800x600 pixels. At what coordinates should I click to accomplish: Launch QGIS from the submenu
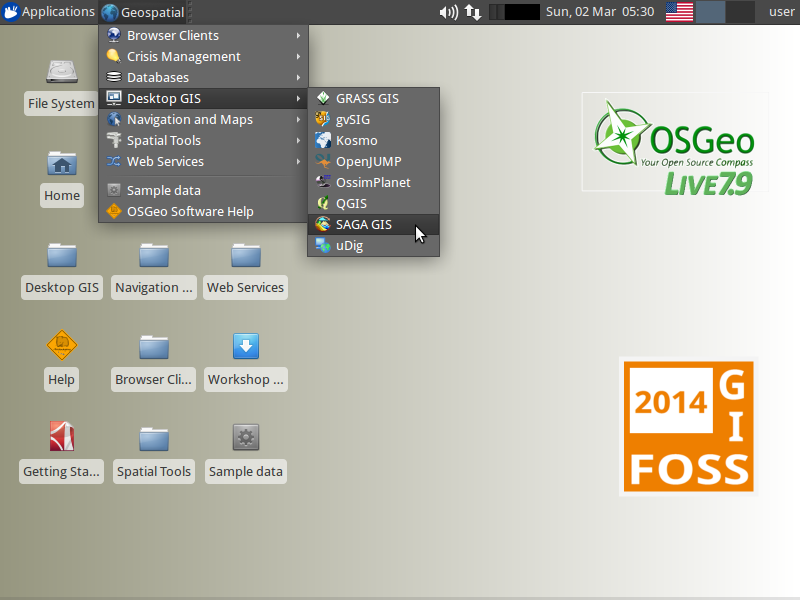pyautogui.click(x=373, y=203)
